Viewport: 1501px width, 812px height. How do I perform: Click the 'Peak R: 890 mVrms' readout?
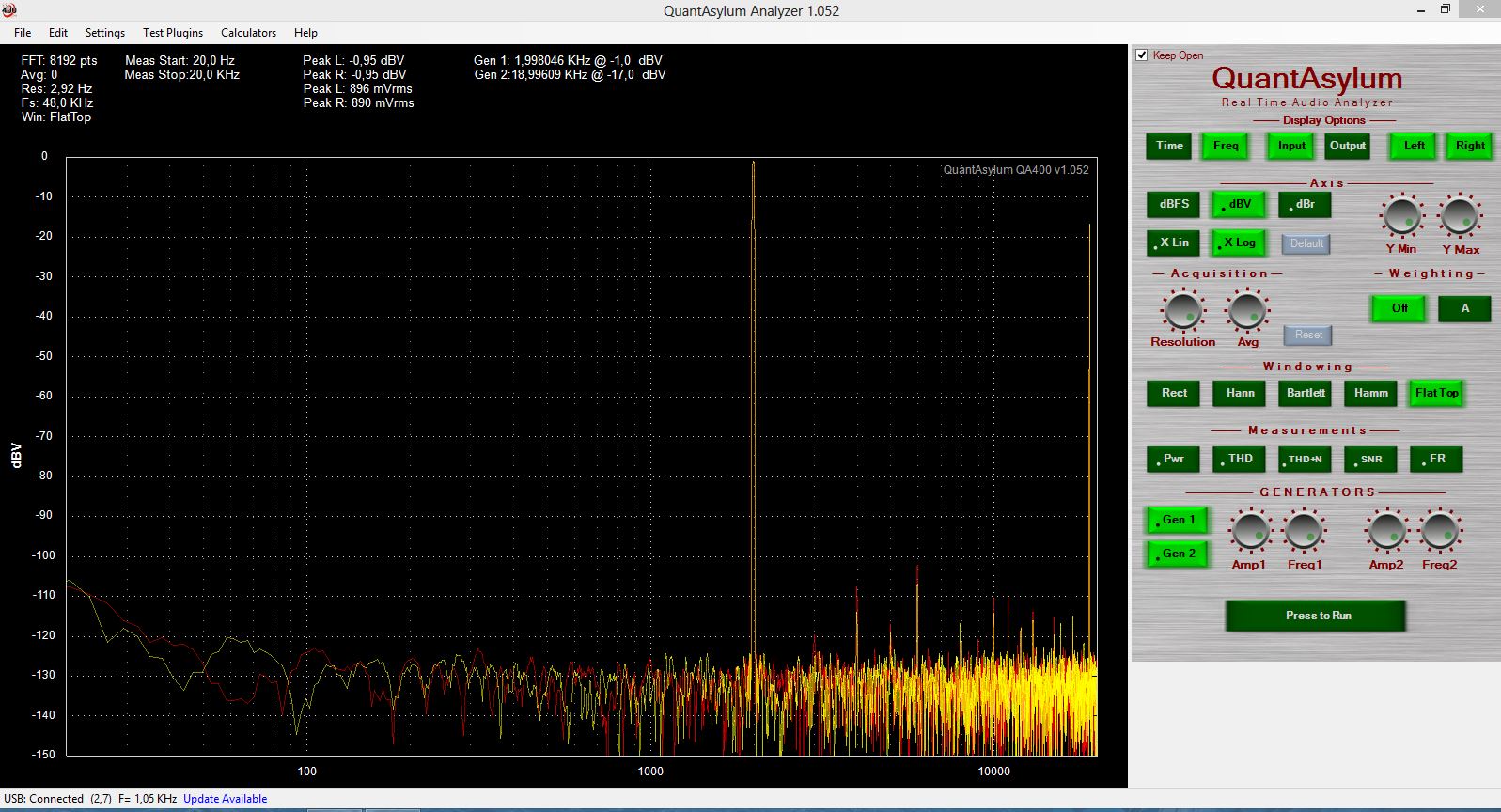[x=358, y=102]
